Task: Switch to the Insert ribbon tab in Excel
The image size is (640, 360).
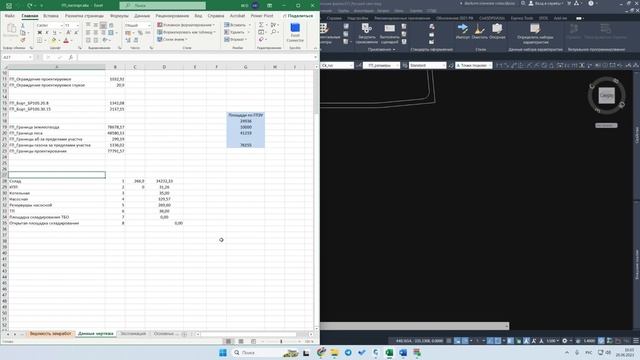Action: click(x=51, y=16)
